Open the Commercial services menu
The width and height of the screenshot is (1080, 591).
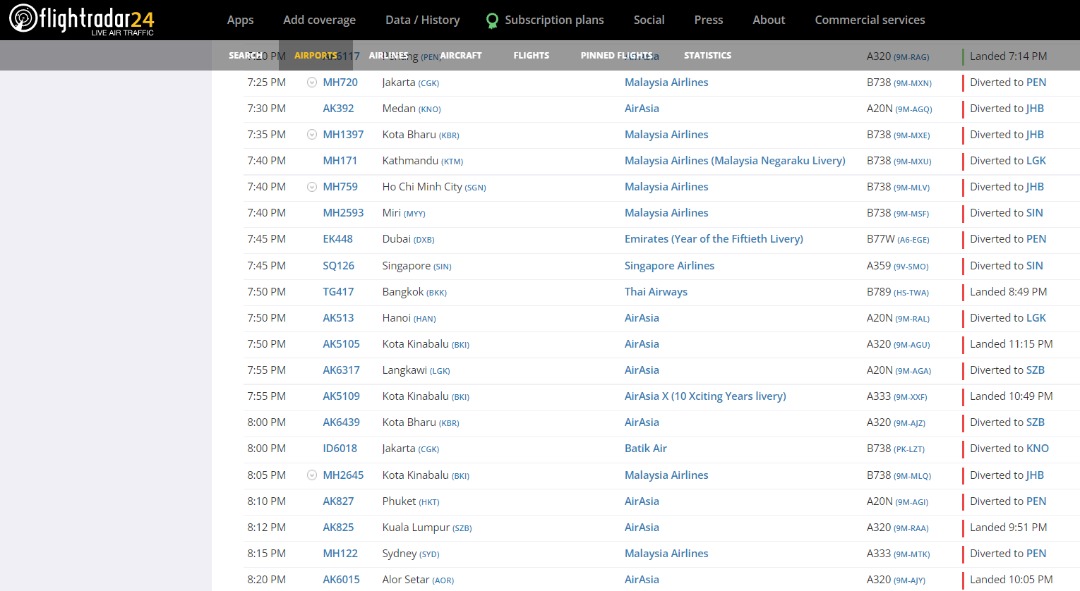(869, 20)
